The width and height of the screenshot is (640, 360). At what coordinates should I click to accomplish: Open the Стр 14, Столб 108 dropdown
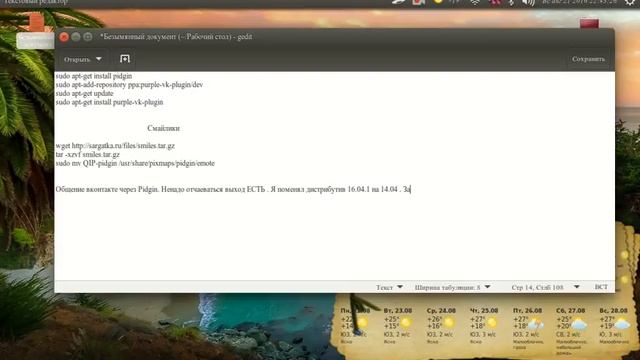545,287
